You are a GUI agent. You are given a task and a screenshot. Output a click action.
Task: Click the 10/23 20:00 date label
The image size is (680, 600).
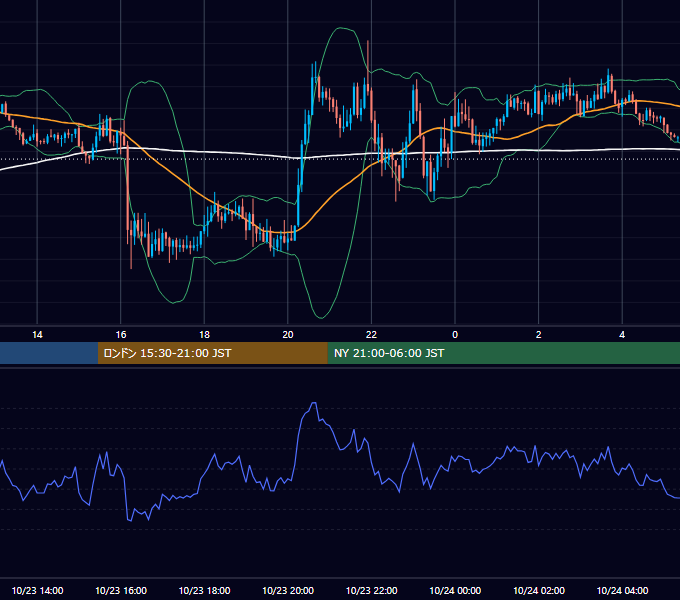[288, 590]
